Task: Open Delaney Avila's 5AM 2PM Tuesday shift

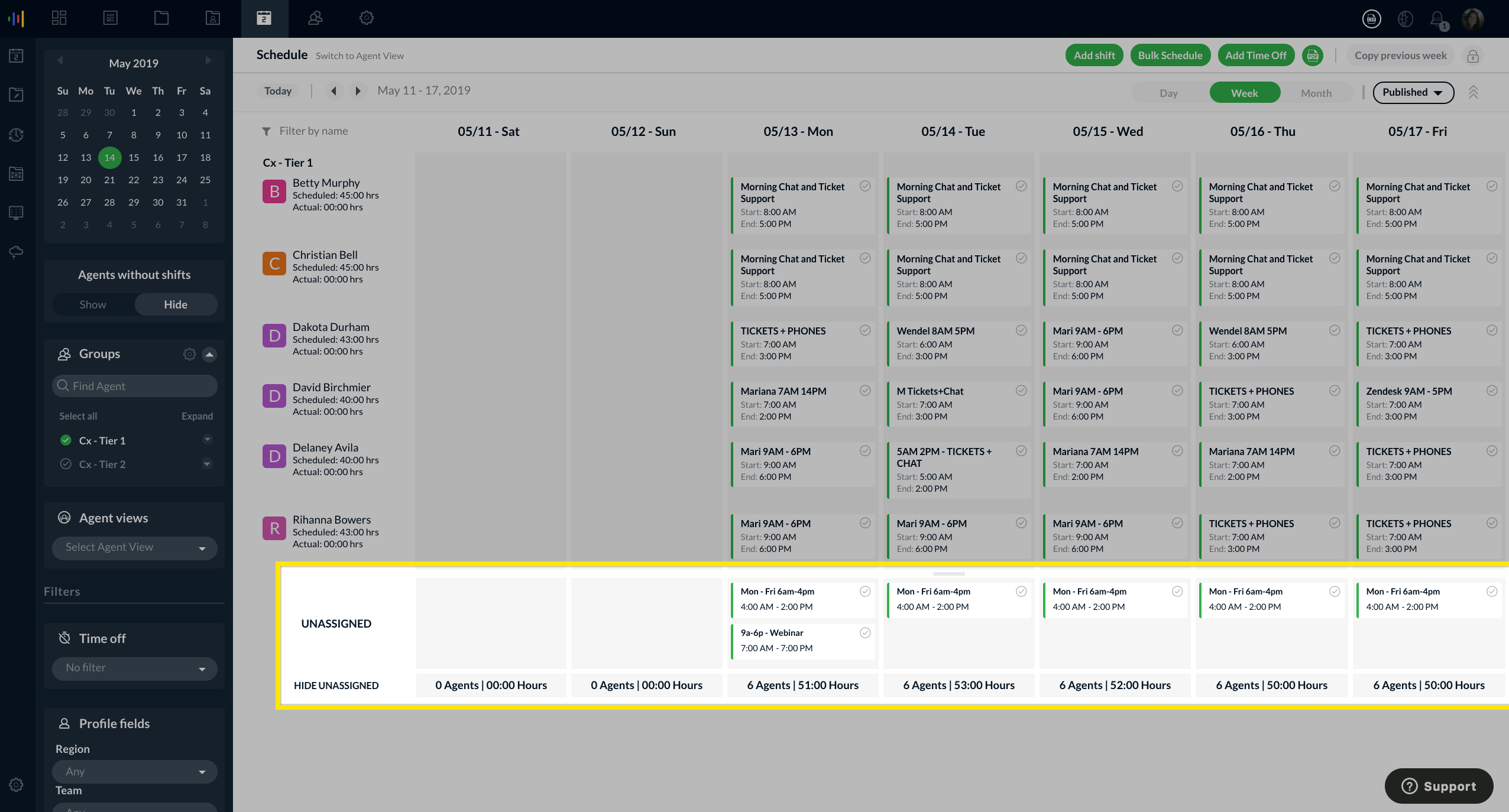Action: (x=958, y=470)
